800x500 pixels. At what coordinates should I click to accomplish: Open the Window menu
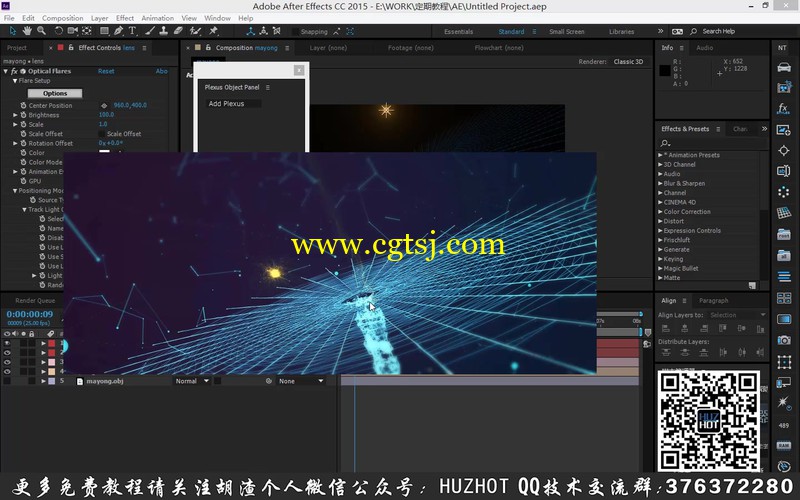click(x=217, y=18)
